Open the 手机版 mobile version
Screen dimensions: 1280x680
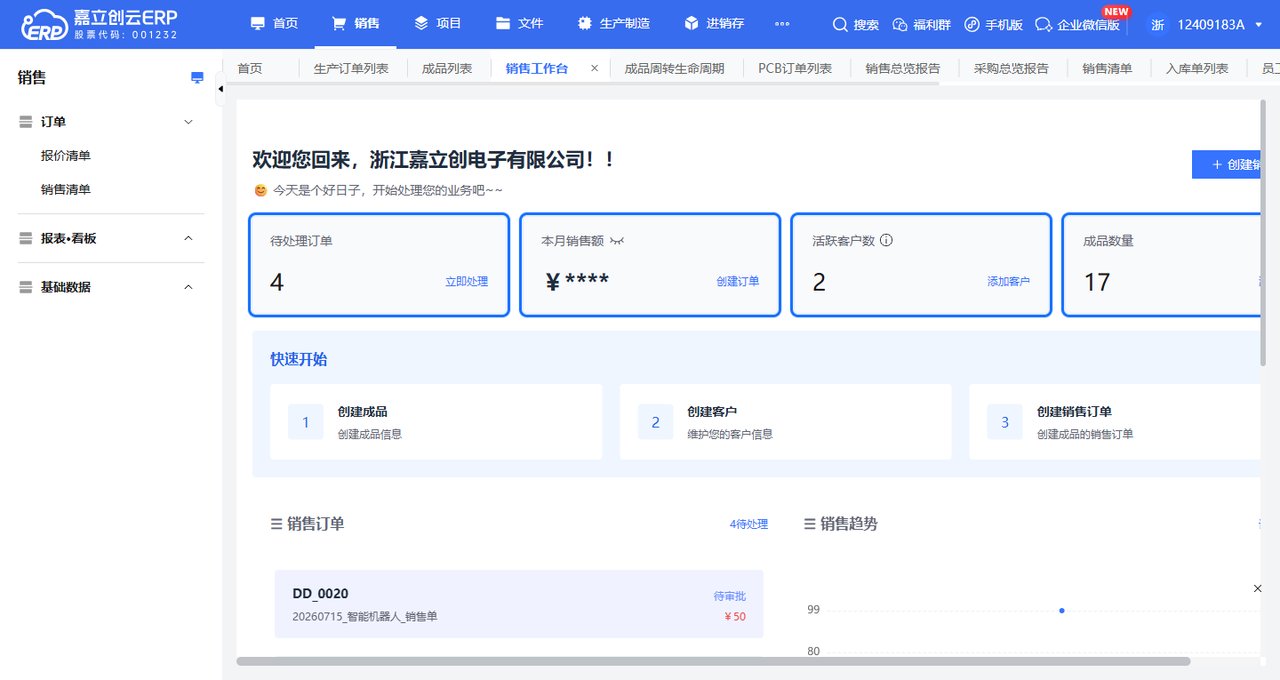(993, 24)
